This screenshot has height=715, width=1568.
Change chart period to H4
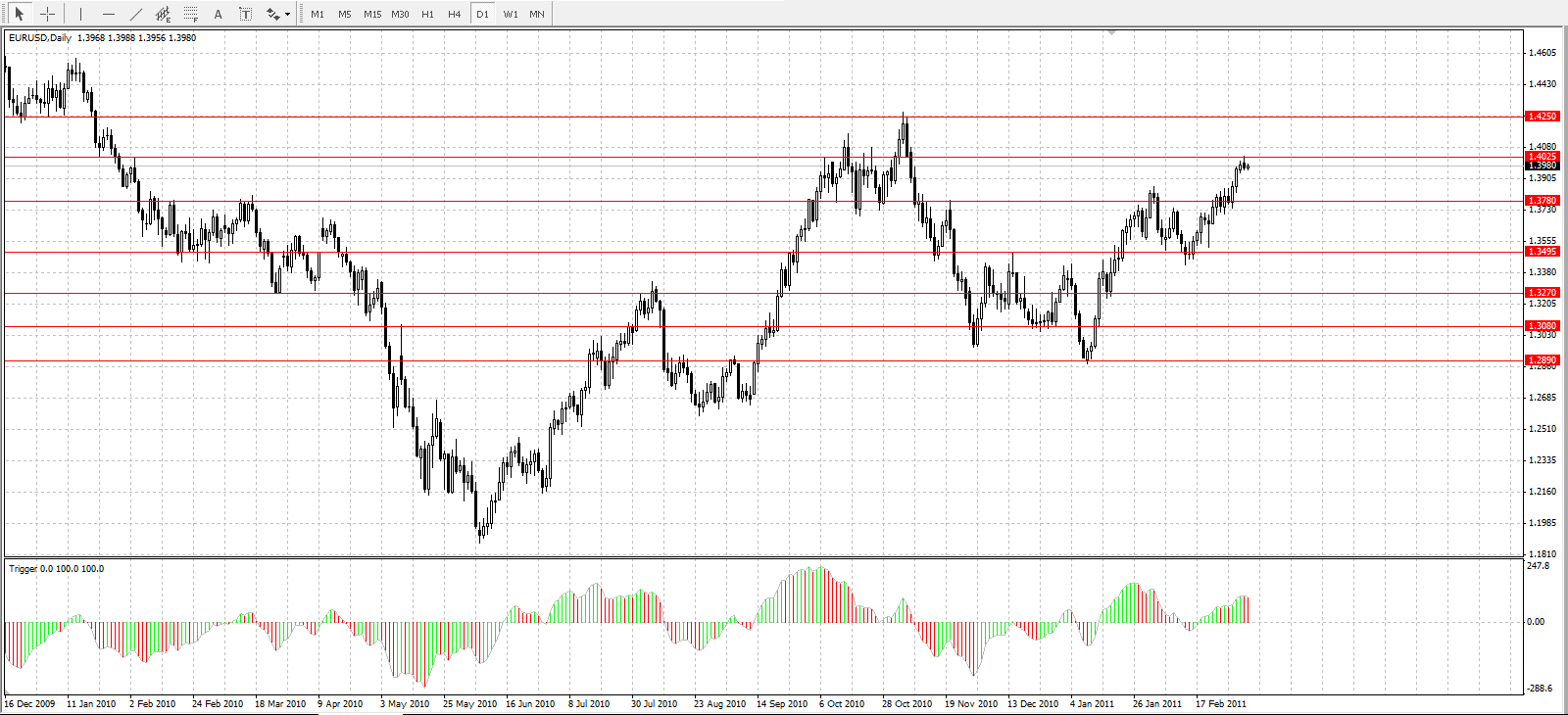pyautogui.click(x=455, y=15)
